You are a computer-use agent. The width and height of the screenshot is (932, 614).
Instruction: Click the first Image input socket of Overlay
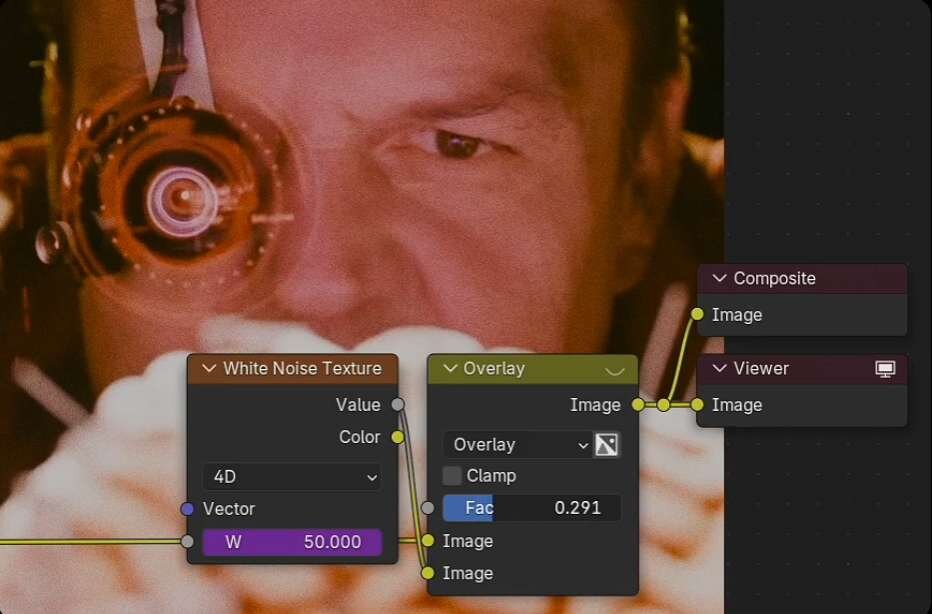[x=428, y=540]
